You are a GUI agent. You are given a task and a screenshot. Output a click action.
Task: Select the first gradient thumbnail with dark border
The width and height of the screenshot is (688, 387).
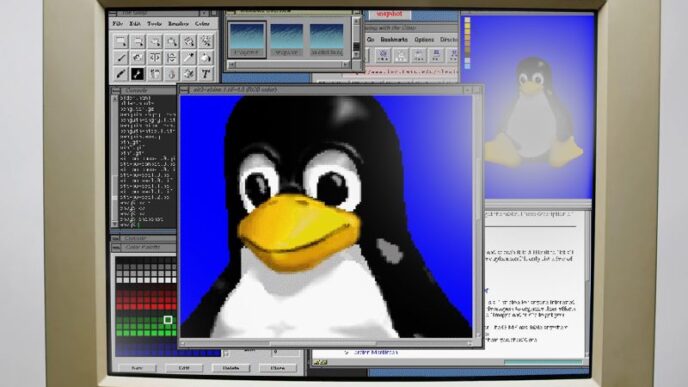coord(247,40)
